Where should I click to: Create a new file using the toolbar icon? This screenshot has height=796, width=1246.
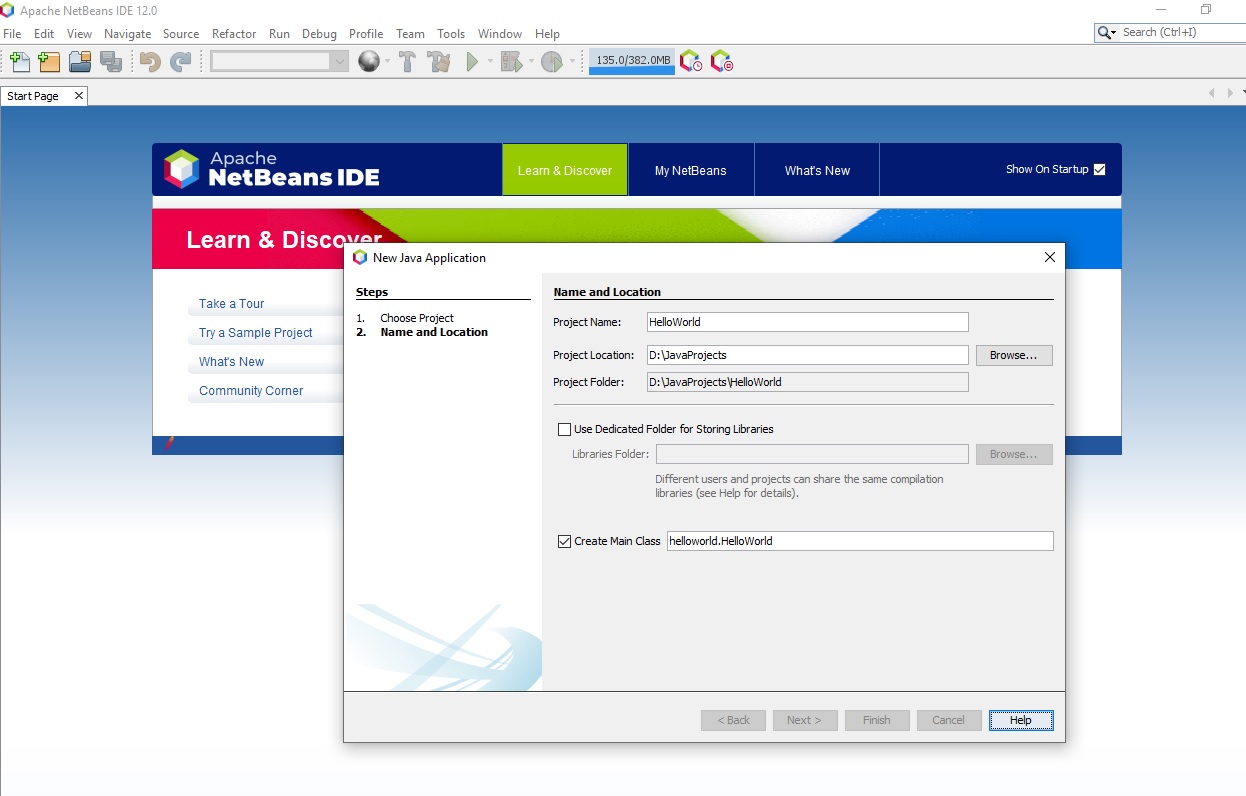[18, 61]
